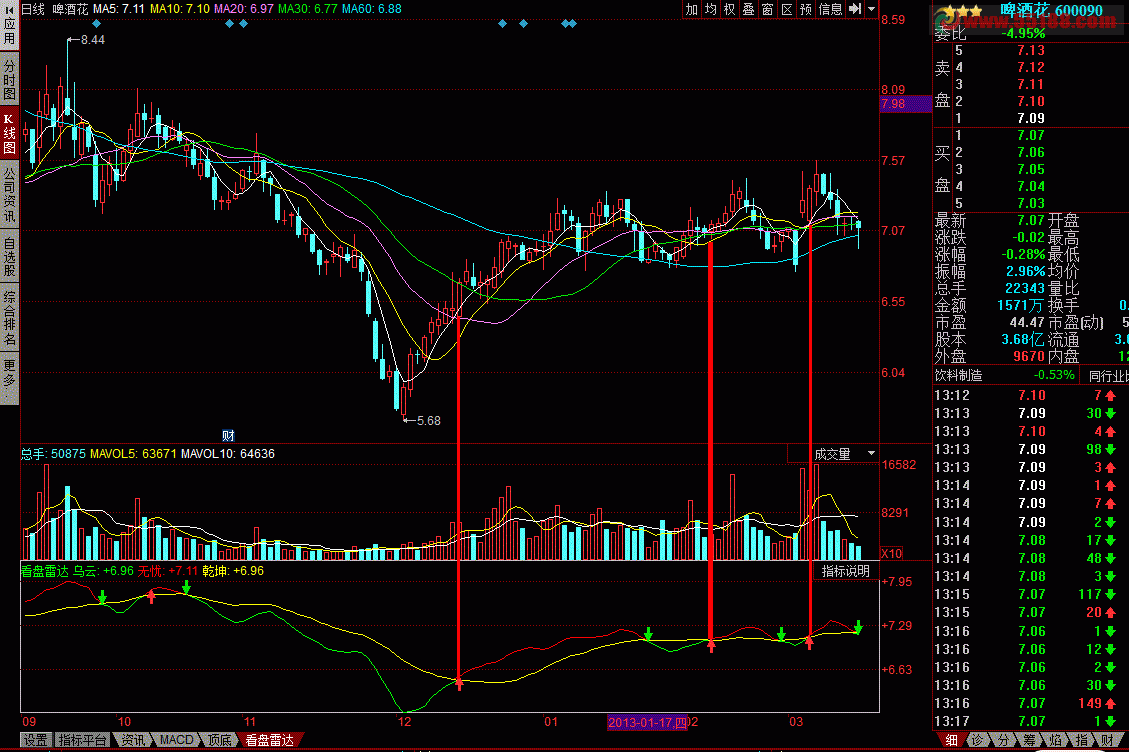
Task: Click the 2013-01-17 date marker on timeline
Action: (x=649, y=721)
